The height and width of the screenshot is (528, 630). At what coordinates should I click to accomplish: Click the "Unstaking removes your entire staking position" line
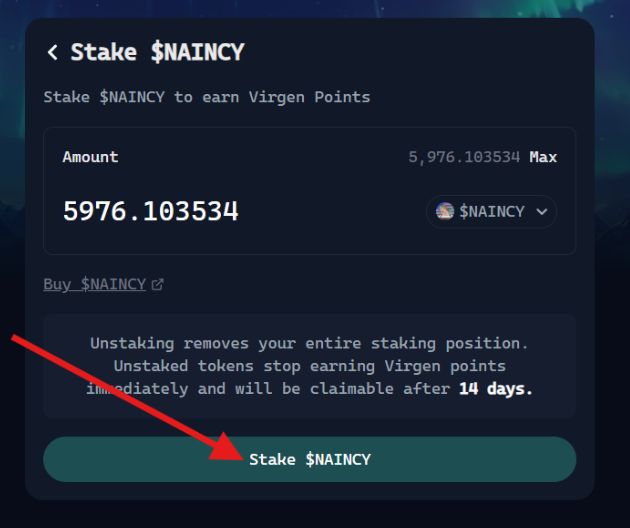click(x=309, y=344)
